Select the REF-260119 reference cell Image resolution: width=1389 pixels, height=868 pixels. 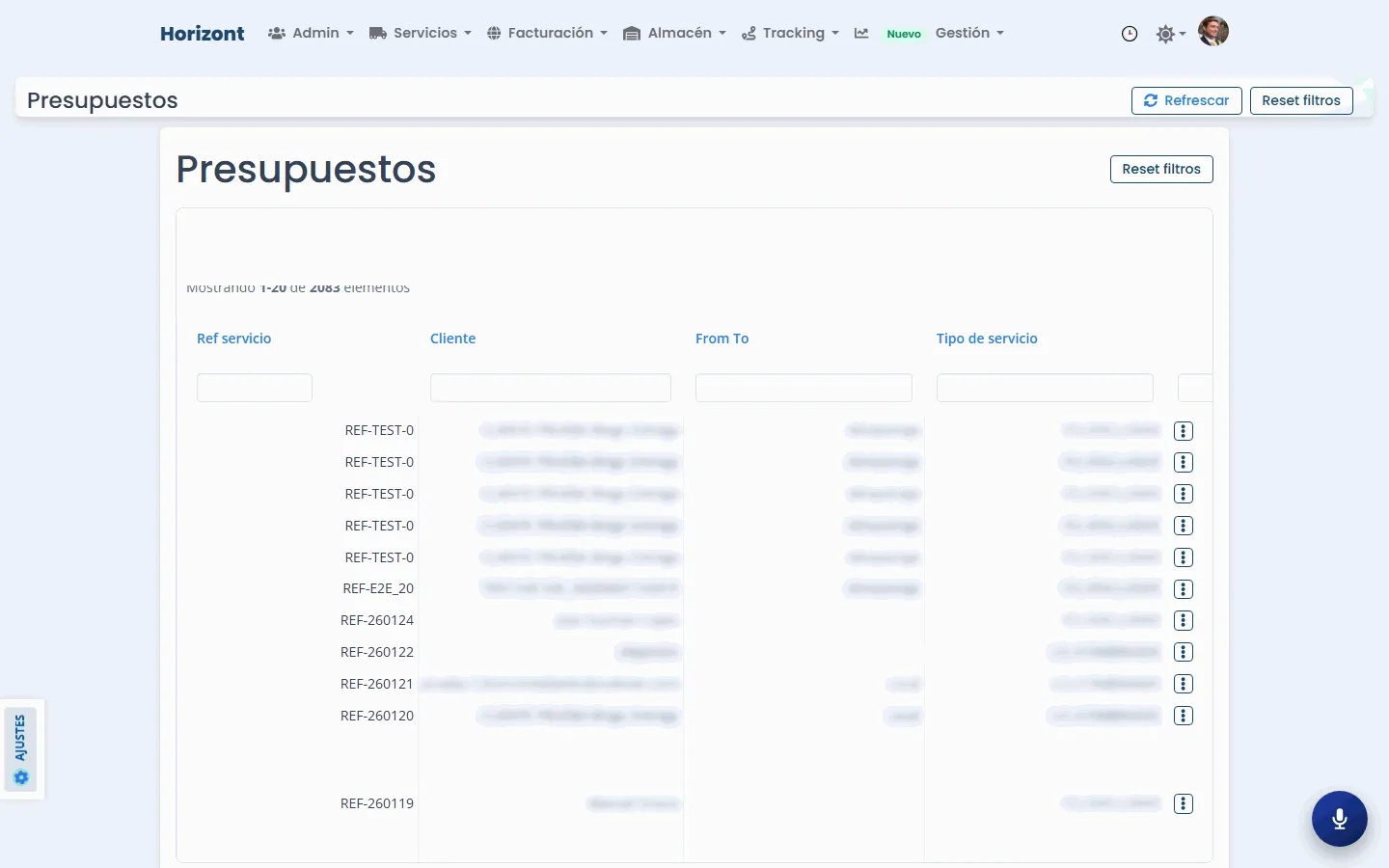click(377, 803)
